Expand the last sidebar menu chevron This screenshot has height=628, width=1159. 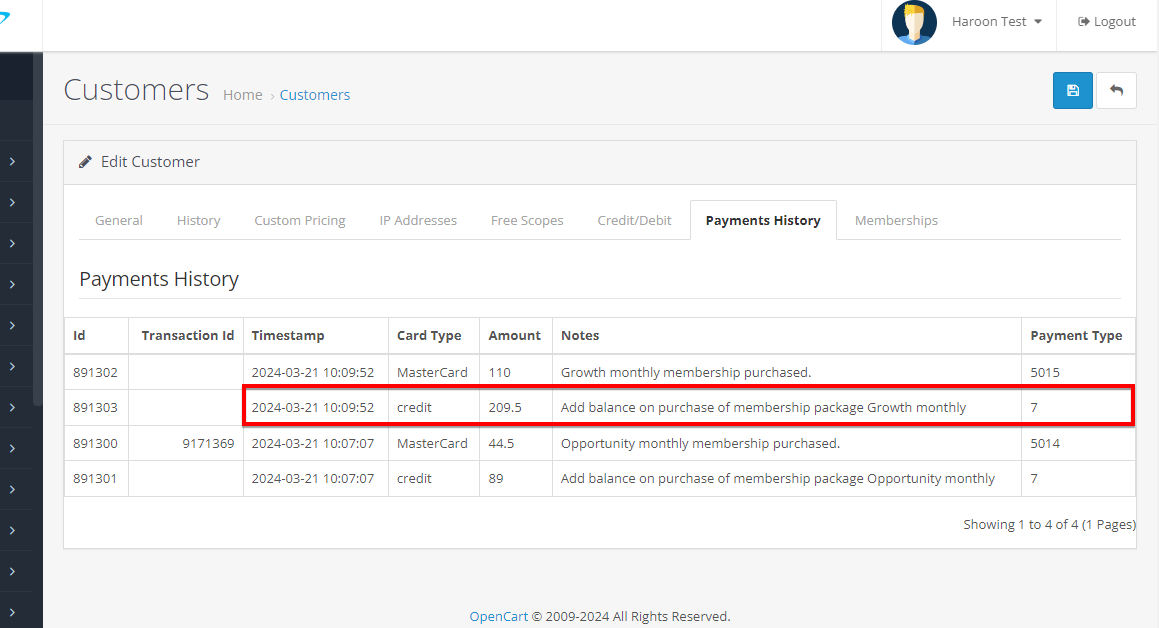pyautogui.click(x=12, y=612)
